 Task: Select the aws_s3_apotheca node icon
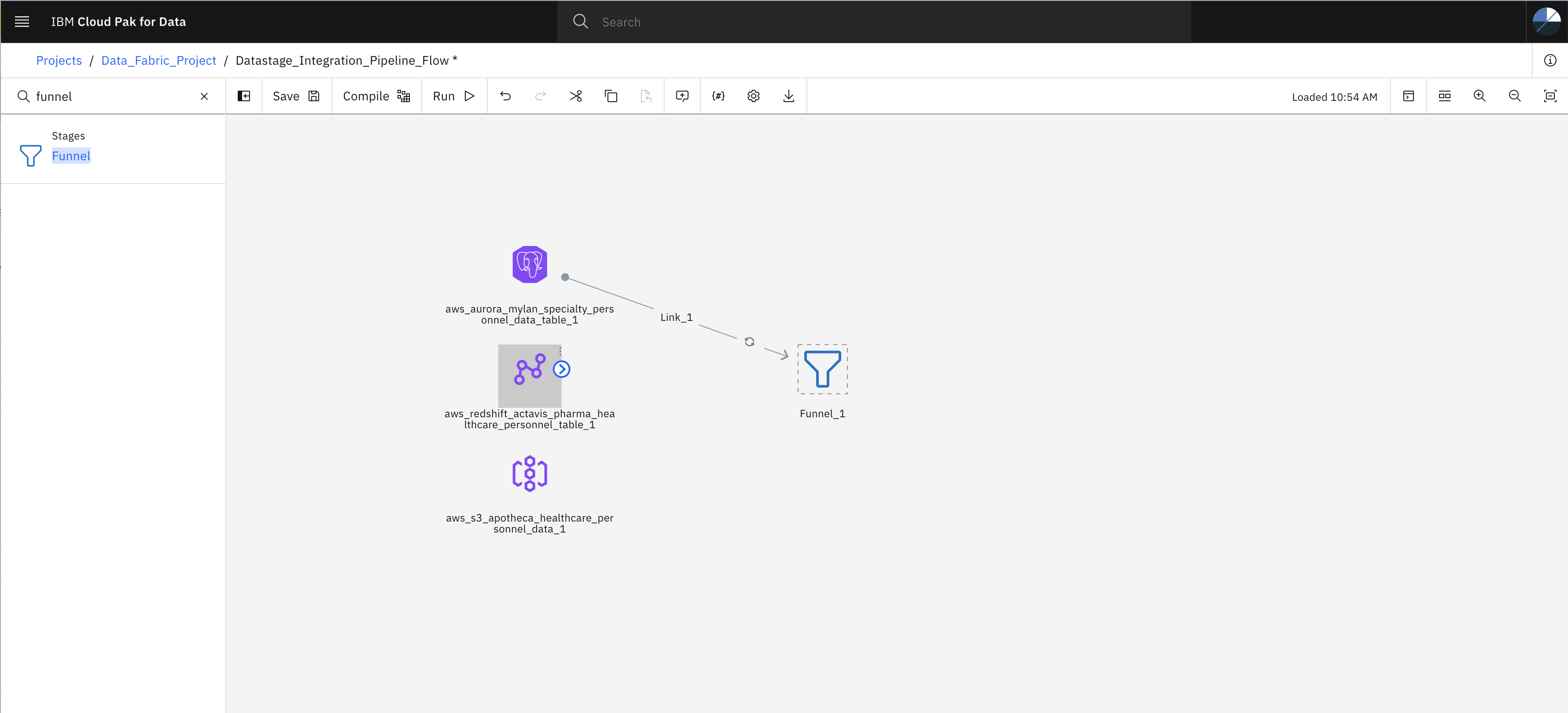pyautogui.click(x=530, y=474)
